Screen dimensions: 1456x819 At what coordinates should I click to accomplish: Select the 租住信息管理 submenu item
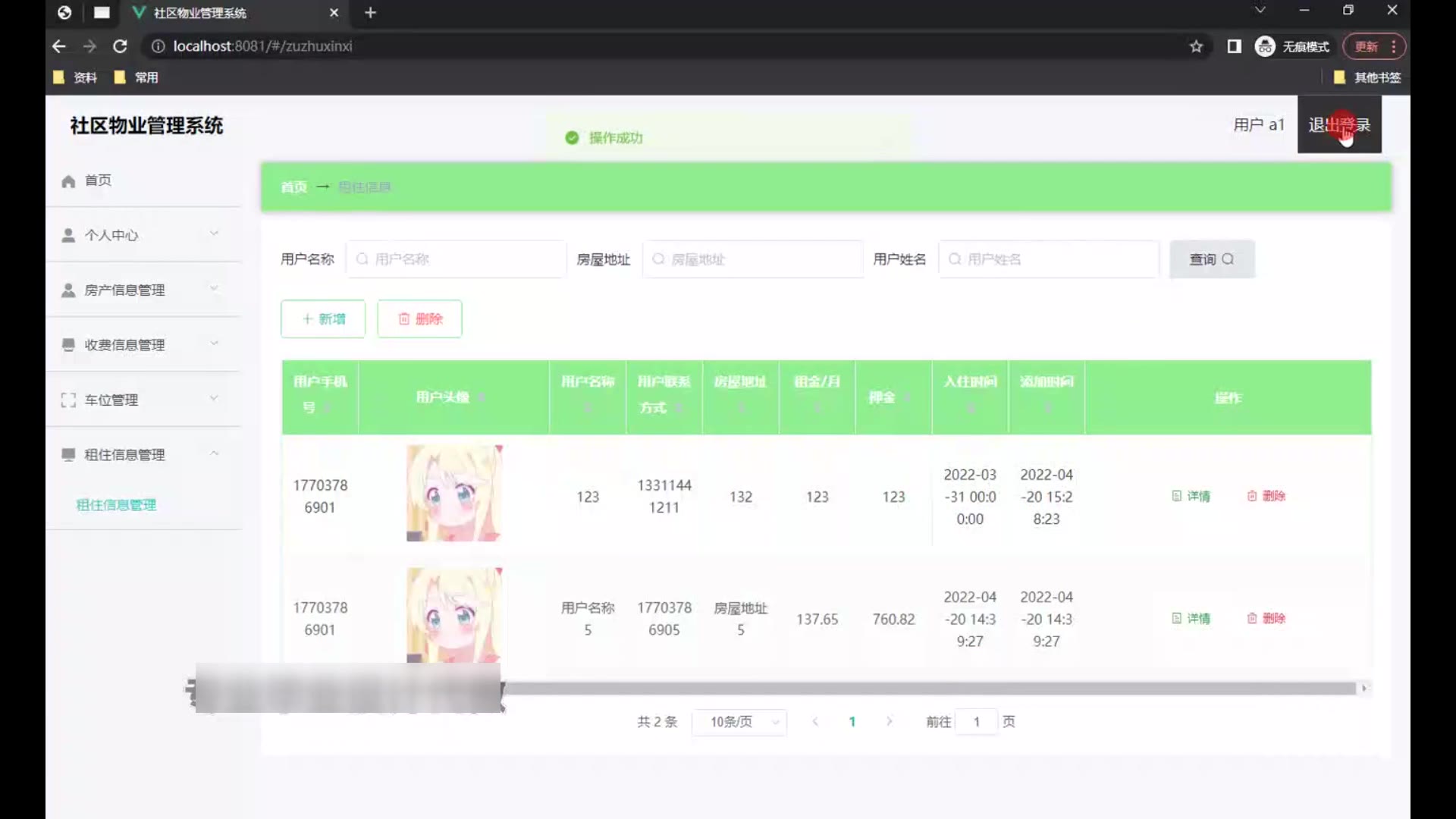pyautogui.click(x=116, y=505)
